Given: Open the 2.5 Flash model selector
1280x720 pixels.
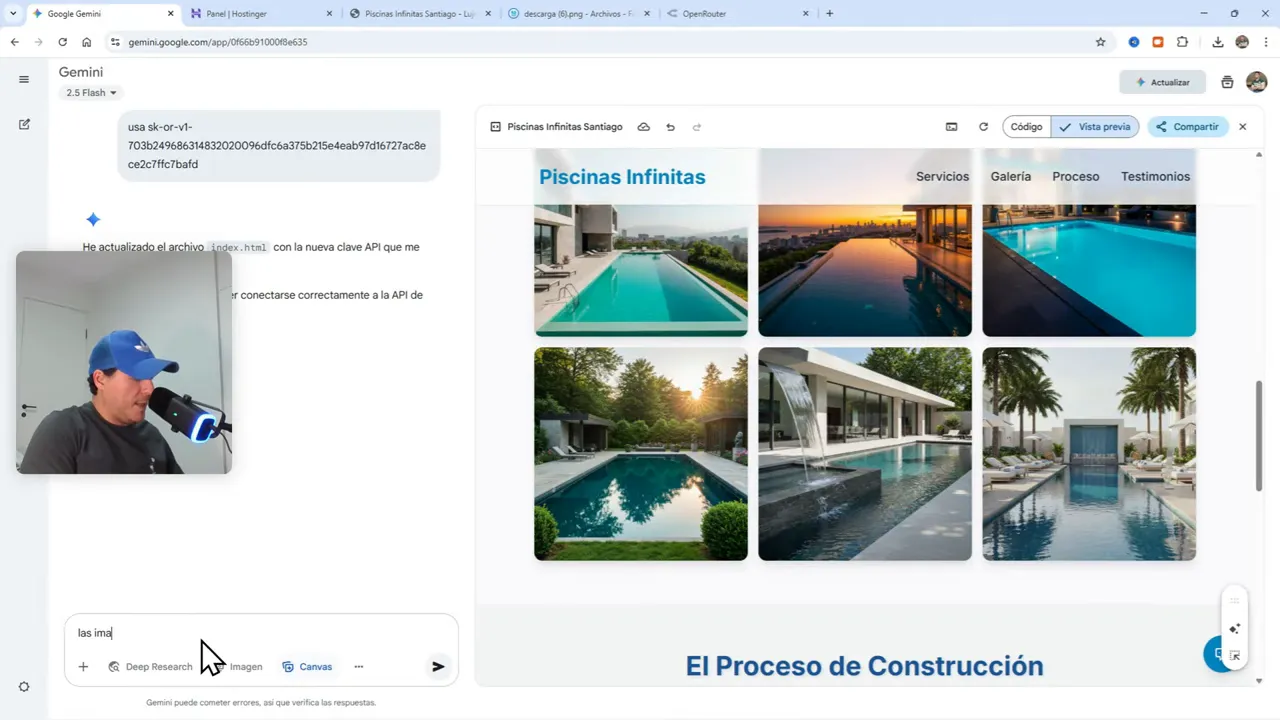Looking at the screenshot, I should pyautogui.click(x=90, y=92).
